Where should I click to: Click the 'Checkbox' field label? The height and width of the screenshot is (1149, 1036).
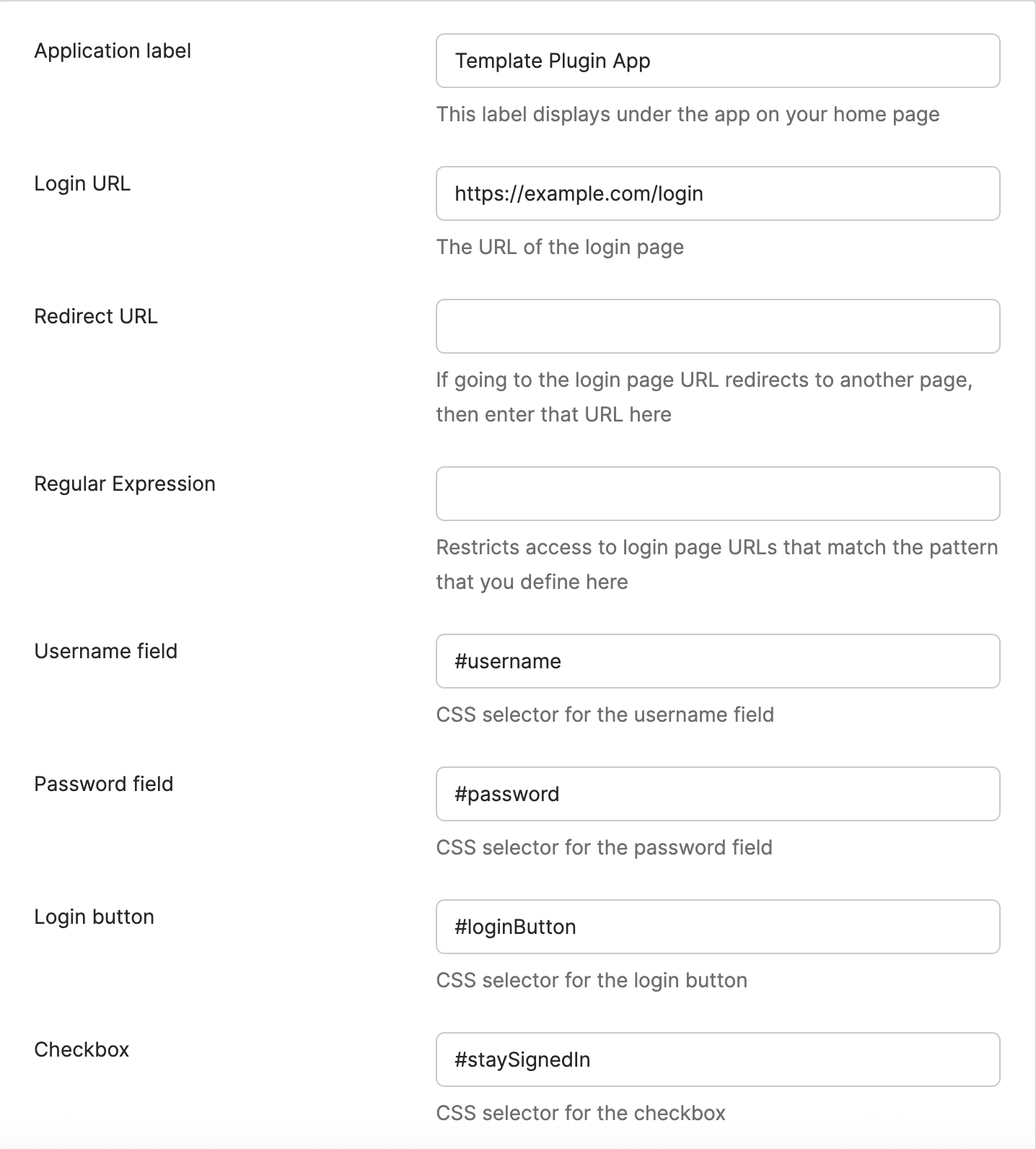pos(80,1049)
